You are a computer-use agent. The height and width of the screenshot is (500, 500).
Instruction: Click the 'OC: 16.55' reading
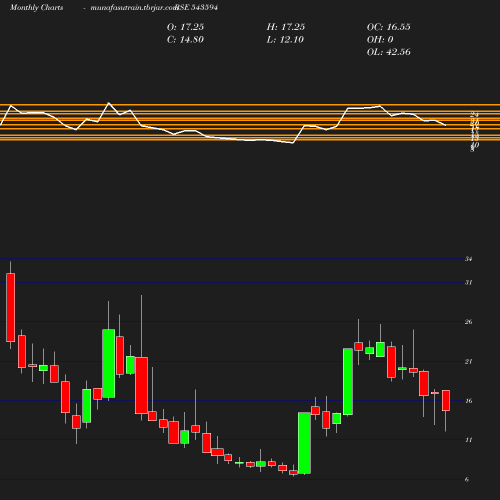389,27
